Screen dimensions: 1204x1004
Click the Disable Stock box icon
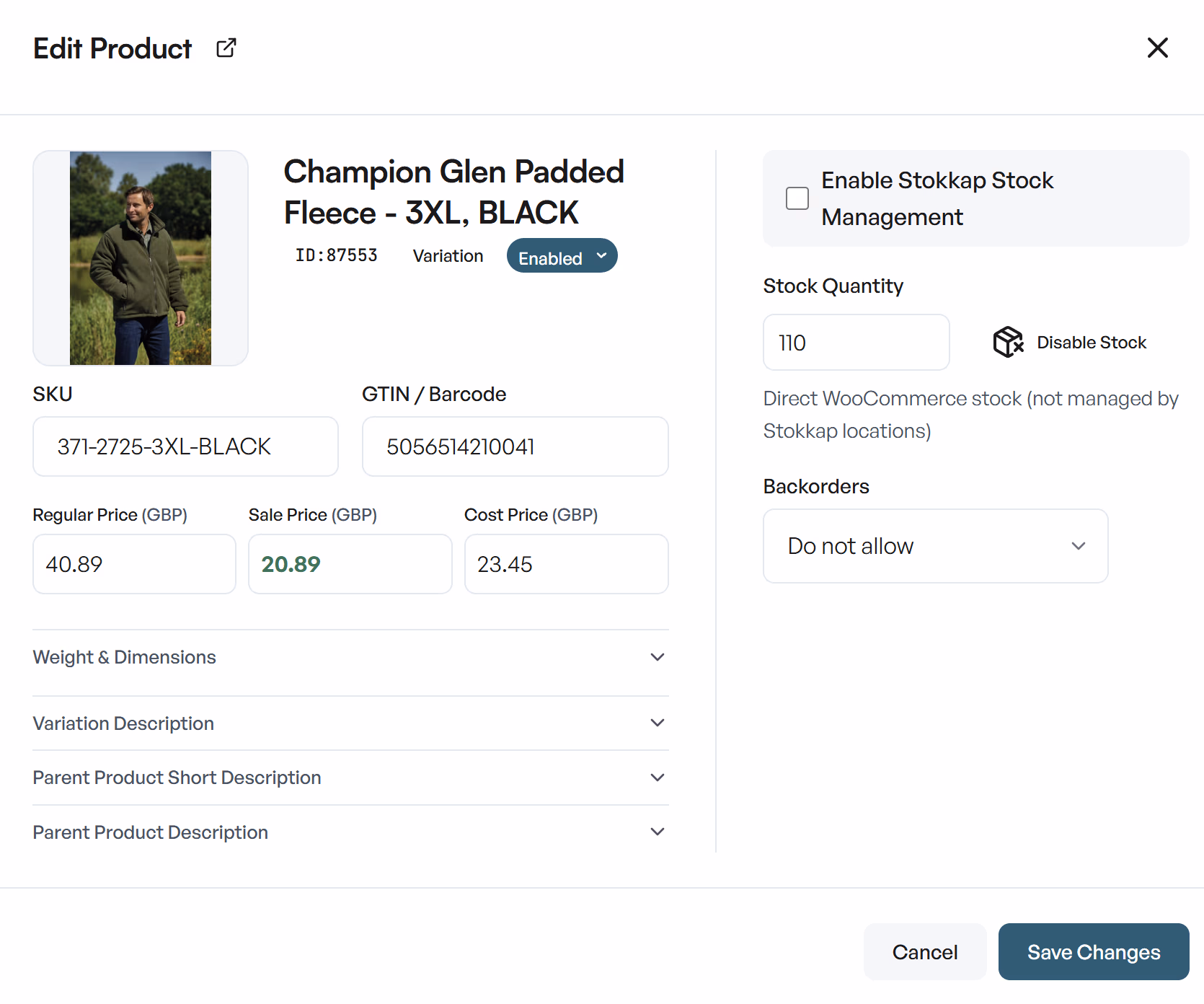tap(1008, 342)
